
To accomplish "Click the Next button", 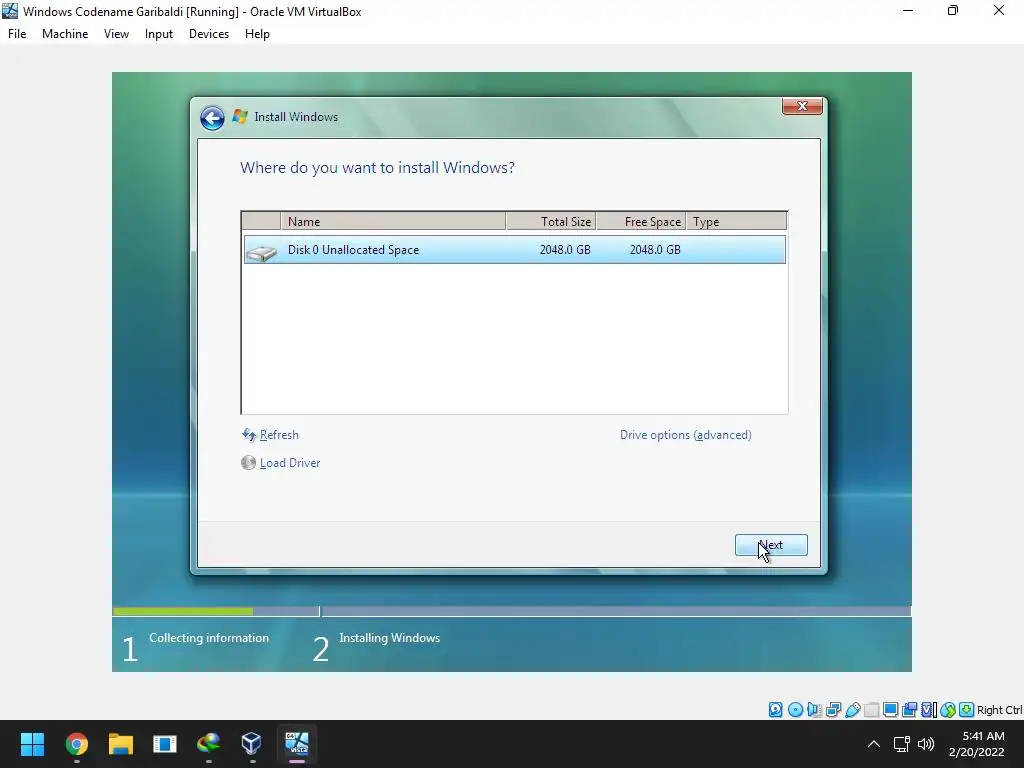I will [771, 545].
